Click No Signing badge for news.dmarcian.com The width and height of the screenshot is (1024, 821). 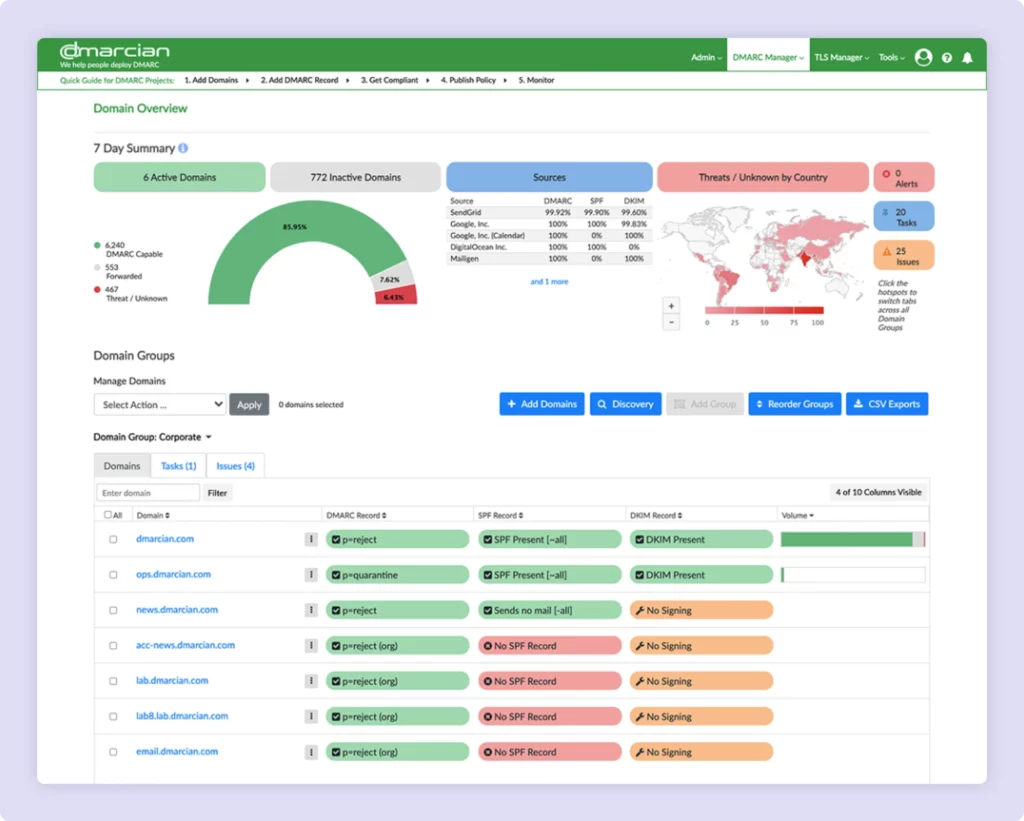click(x=701, y=610)
